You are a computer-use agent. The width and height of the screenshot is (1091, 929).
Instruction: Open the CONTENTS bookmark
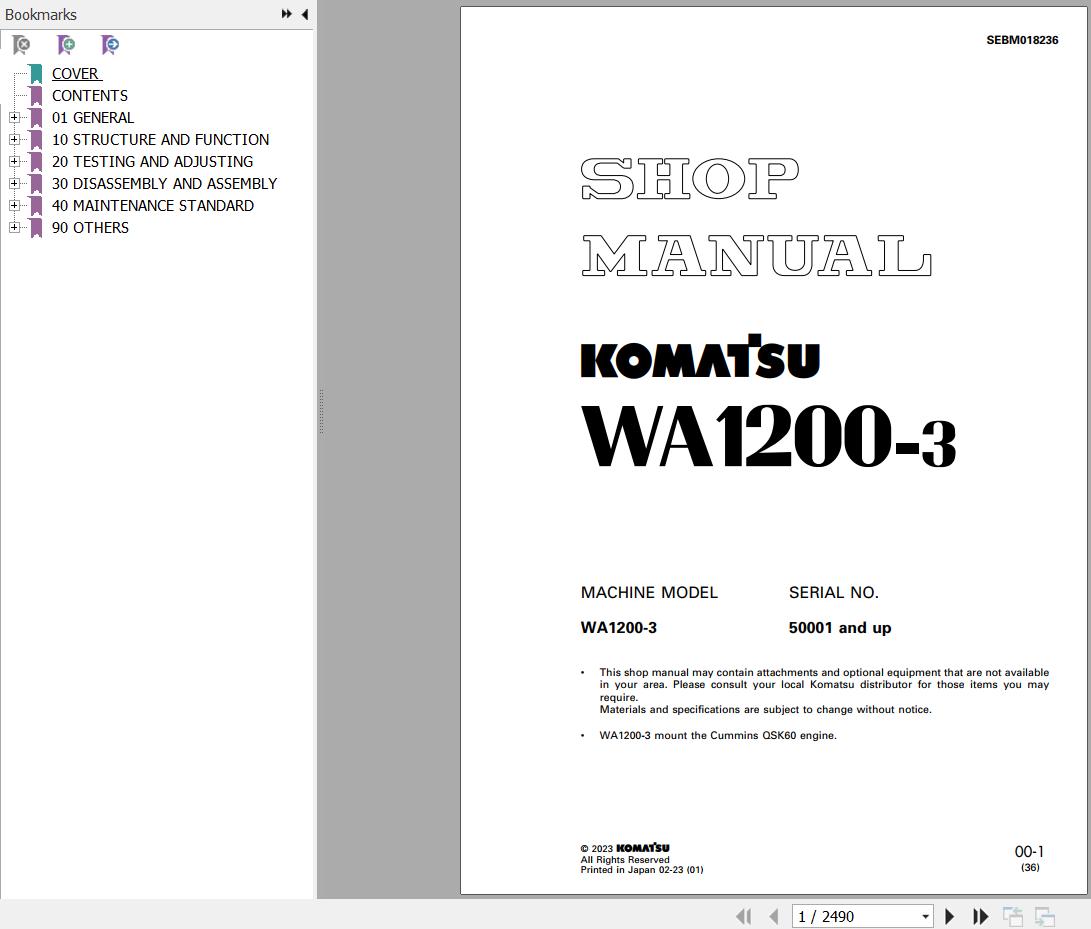tap(90, 95)
